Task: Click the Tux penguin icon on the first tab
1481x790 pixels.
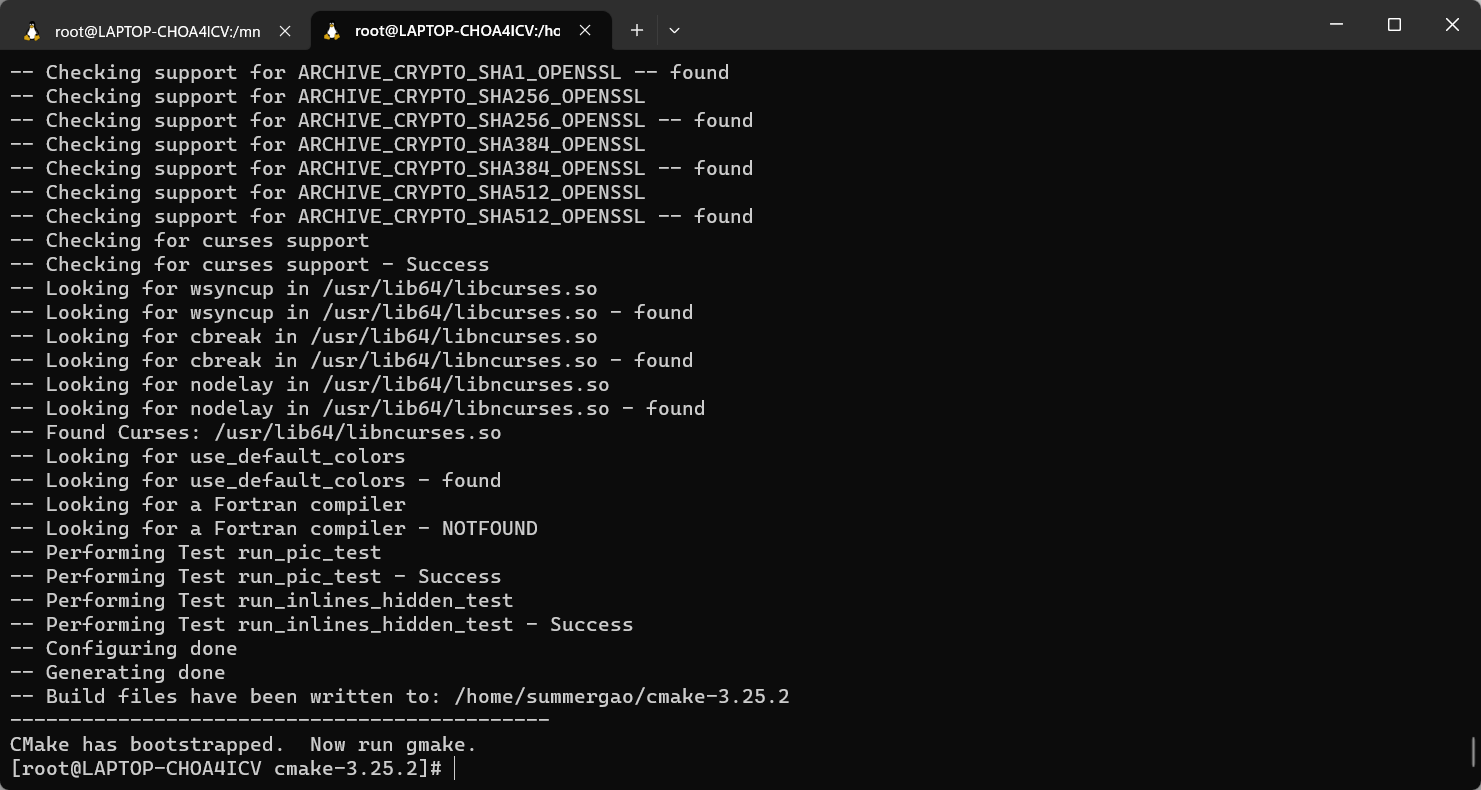Action: (30, 31)
